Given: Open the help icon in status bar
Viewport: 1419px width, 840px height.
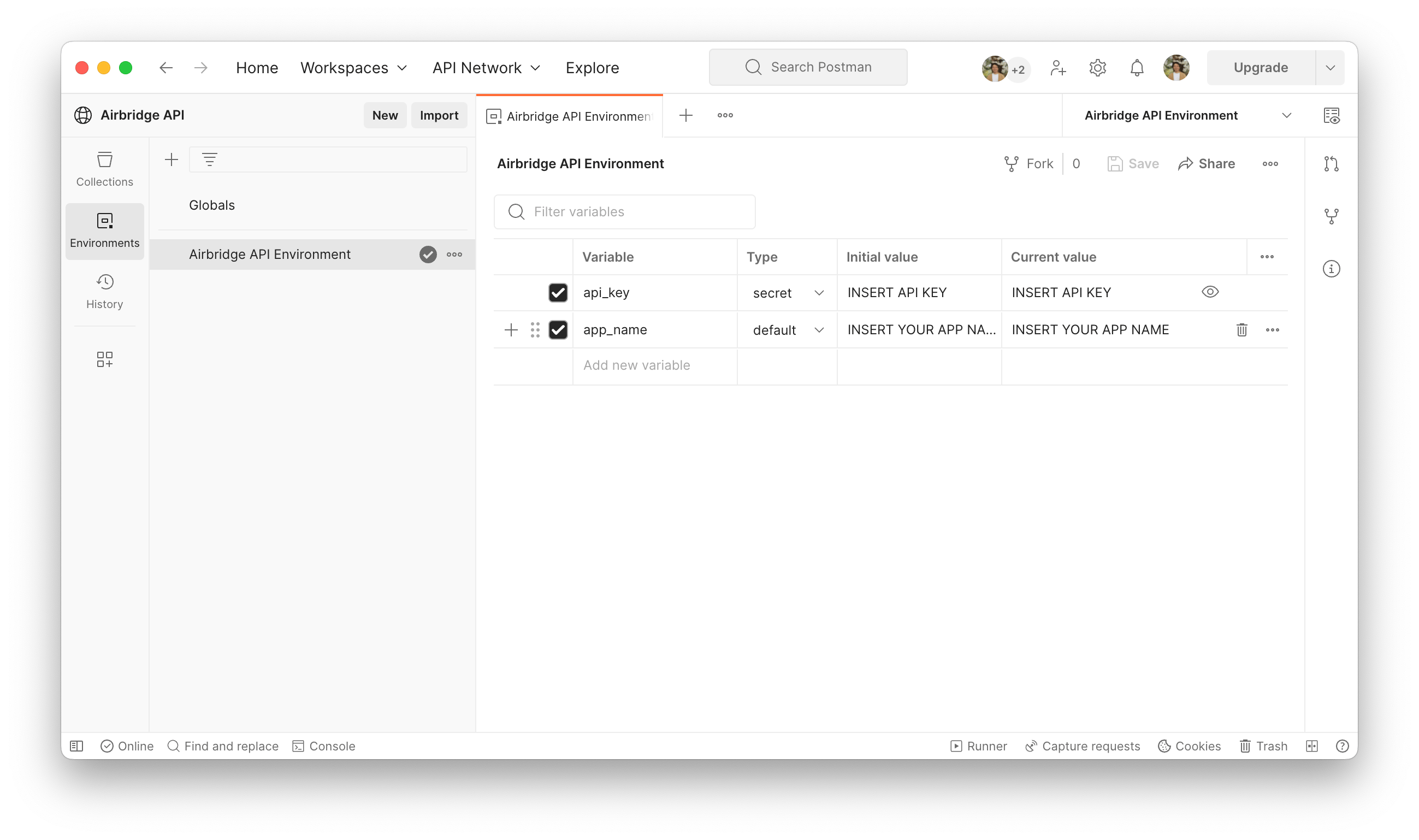Looking at the screenshot, I should pos(1342,746).
